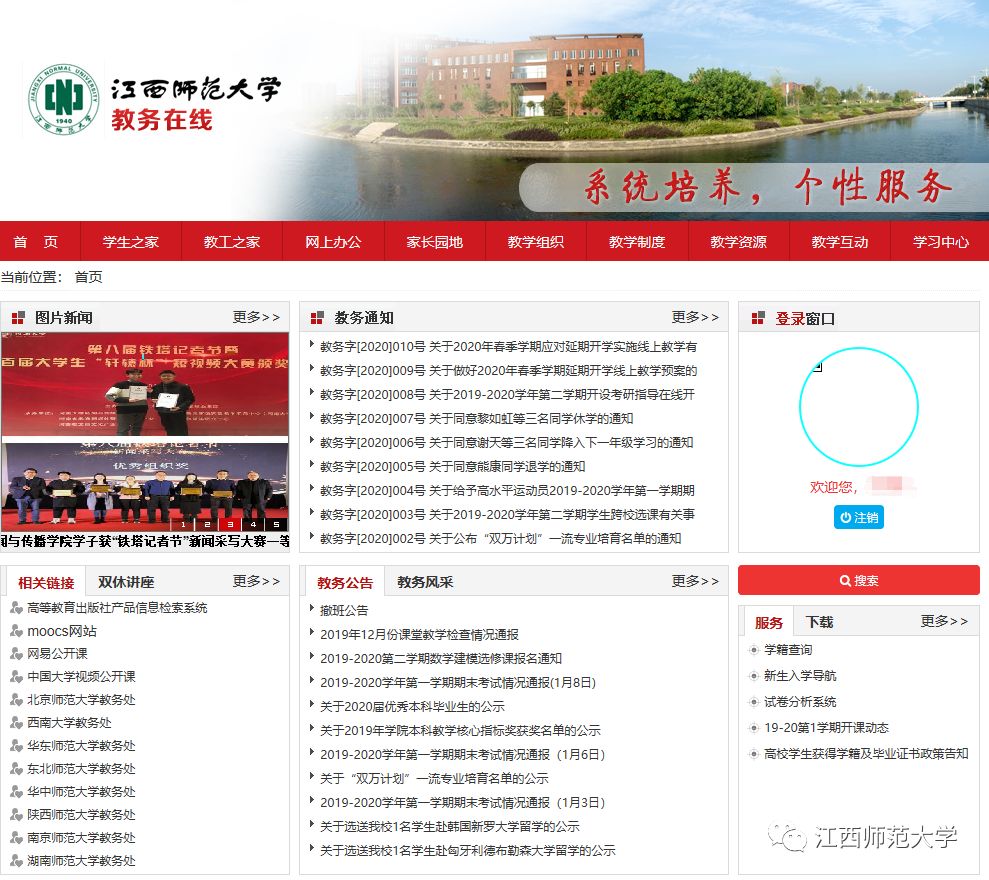
Task: Switch to the 教务公告 tab
Action: point(345,582)
